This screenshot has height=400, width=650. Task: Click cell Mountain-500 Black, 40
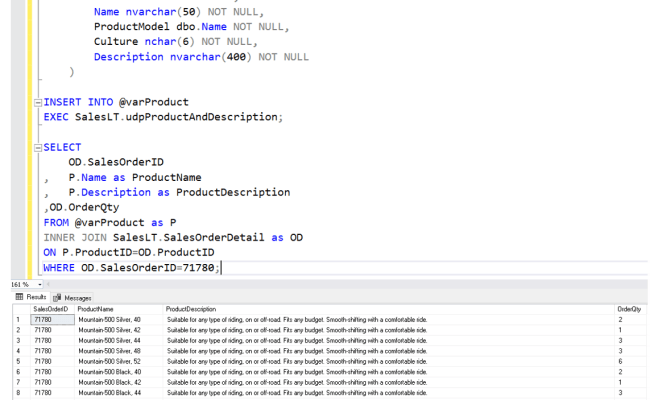119,372
